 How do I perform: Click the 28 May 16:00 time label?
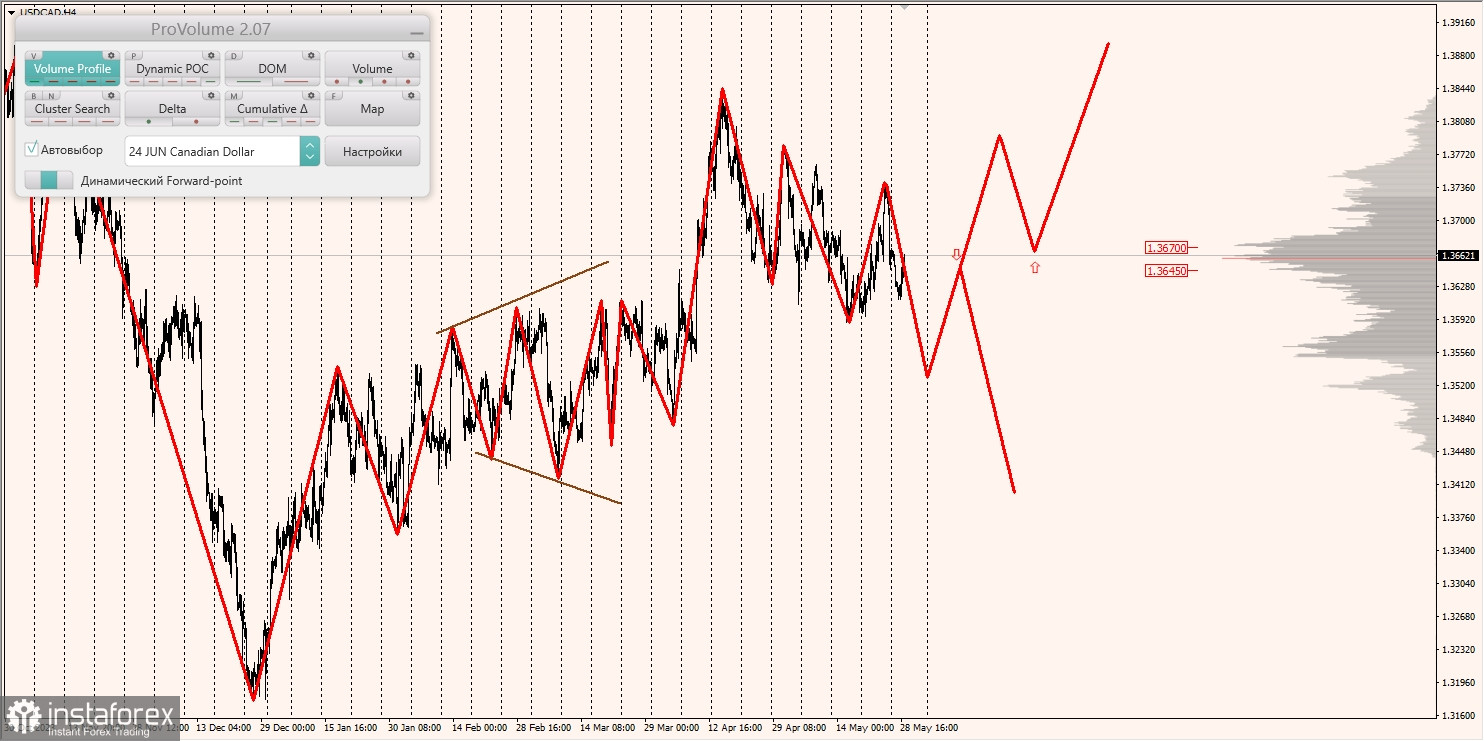tap(929, 728)
